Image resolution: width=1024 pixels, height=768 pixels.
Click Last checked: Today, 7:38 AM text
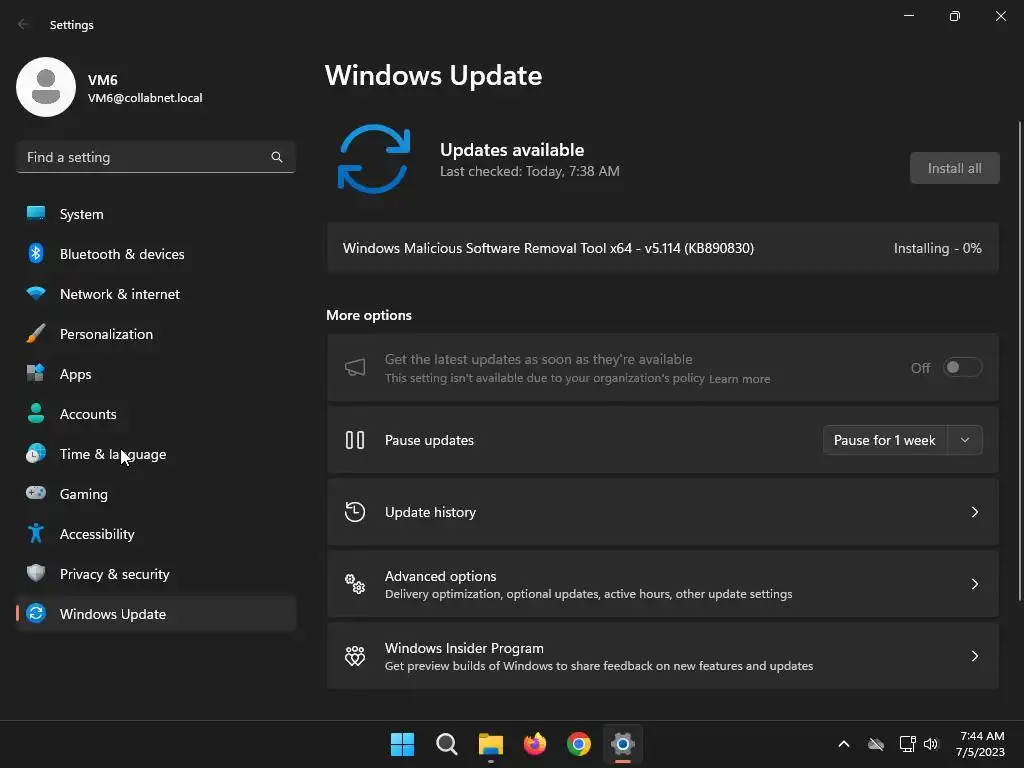(x=530, y=171)
